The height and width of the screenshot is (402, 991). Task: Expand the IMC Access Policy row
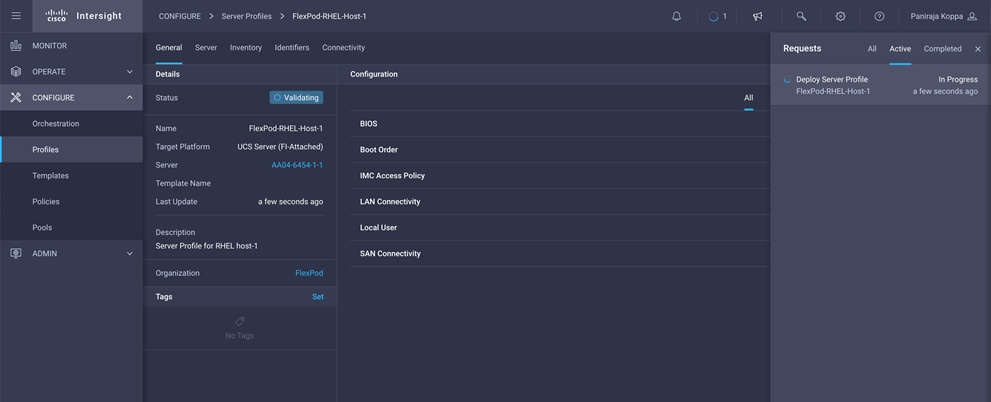click(x=560, y=176)
